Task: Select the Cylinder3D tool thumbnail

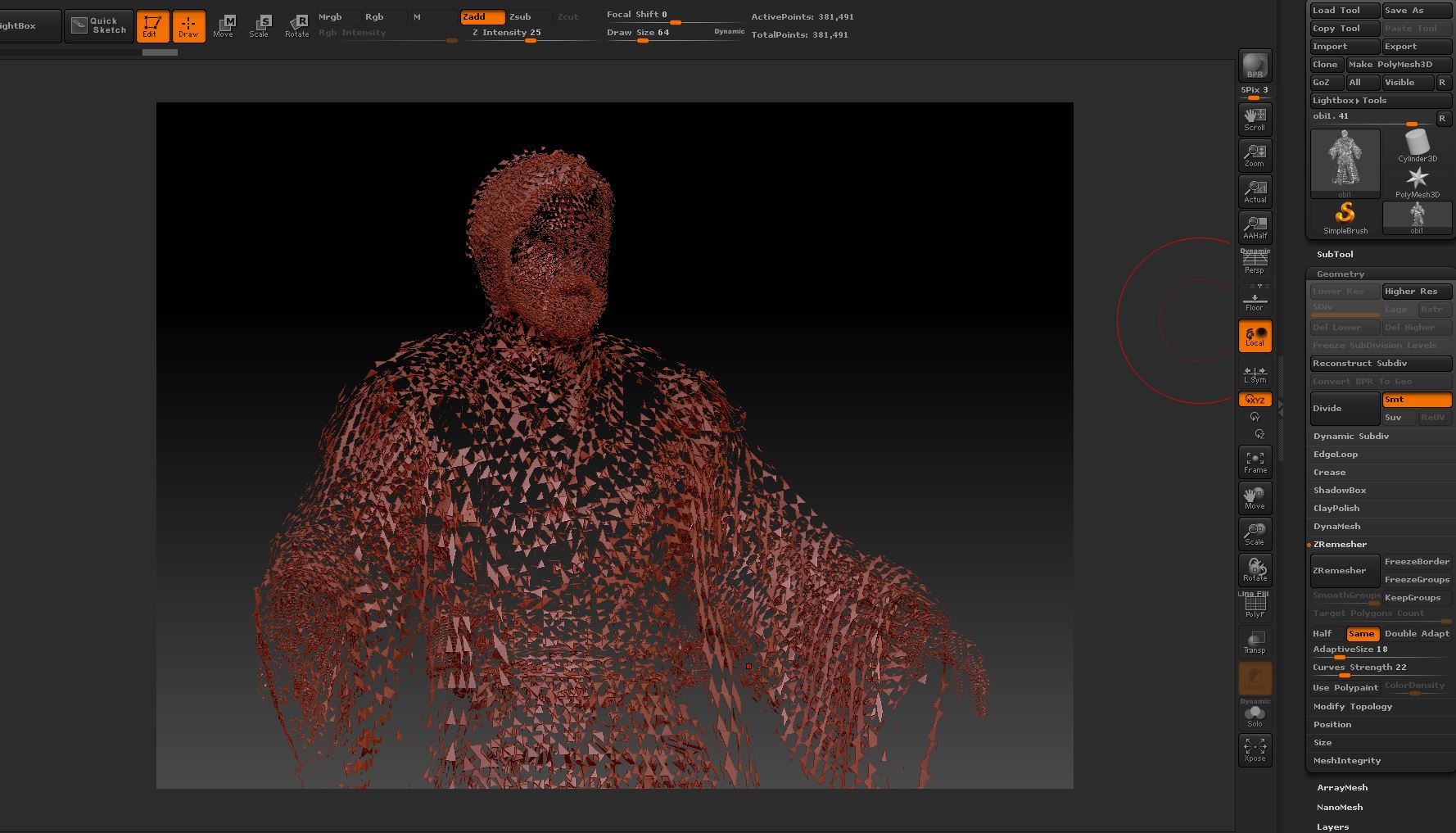Action: click(x=1417, y=147)
